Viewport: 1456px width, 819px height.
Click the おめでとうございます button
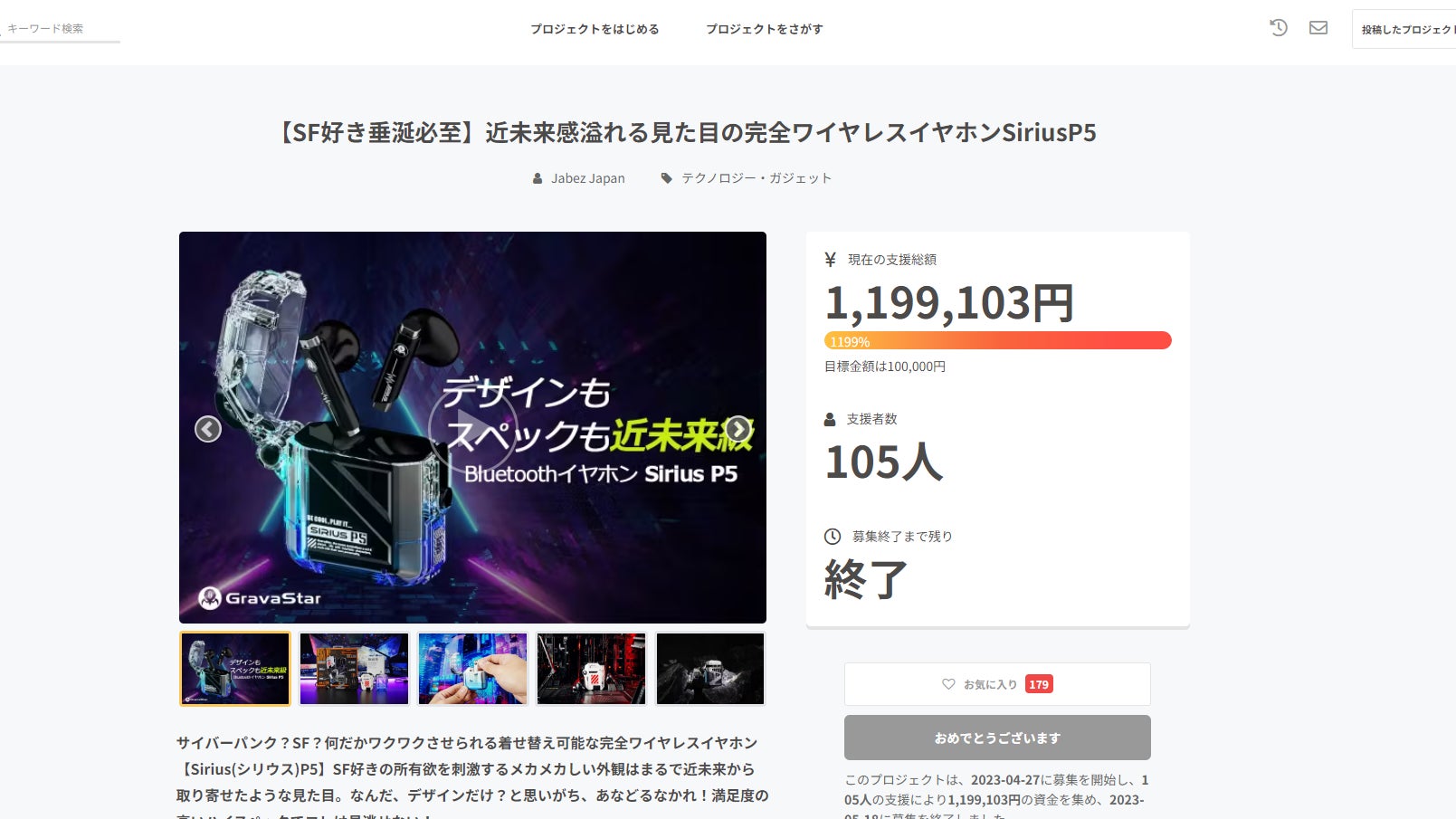tap(997, 738)
